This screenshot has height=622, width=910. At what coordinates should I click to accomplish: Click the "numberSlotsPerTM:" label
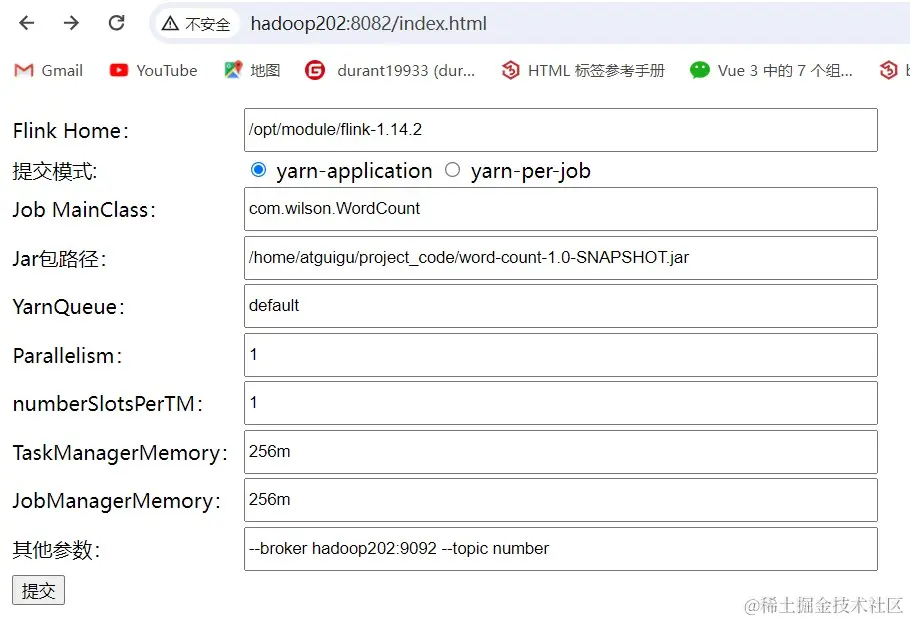click(x=108, y=403)
